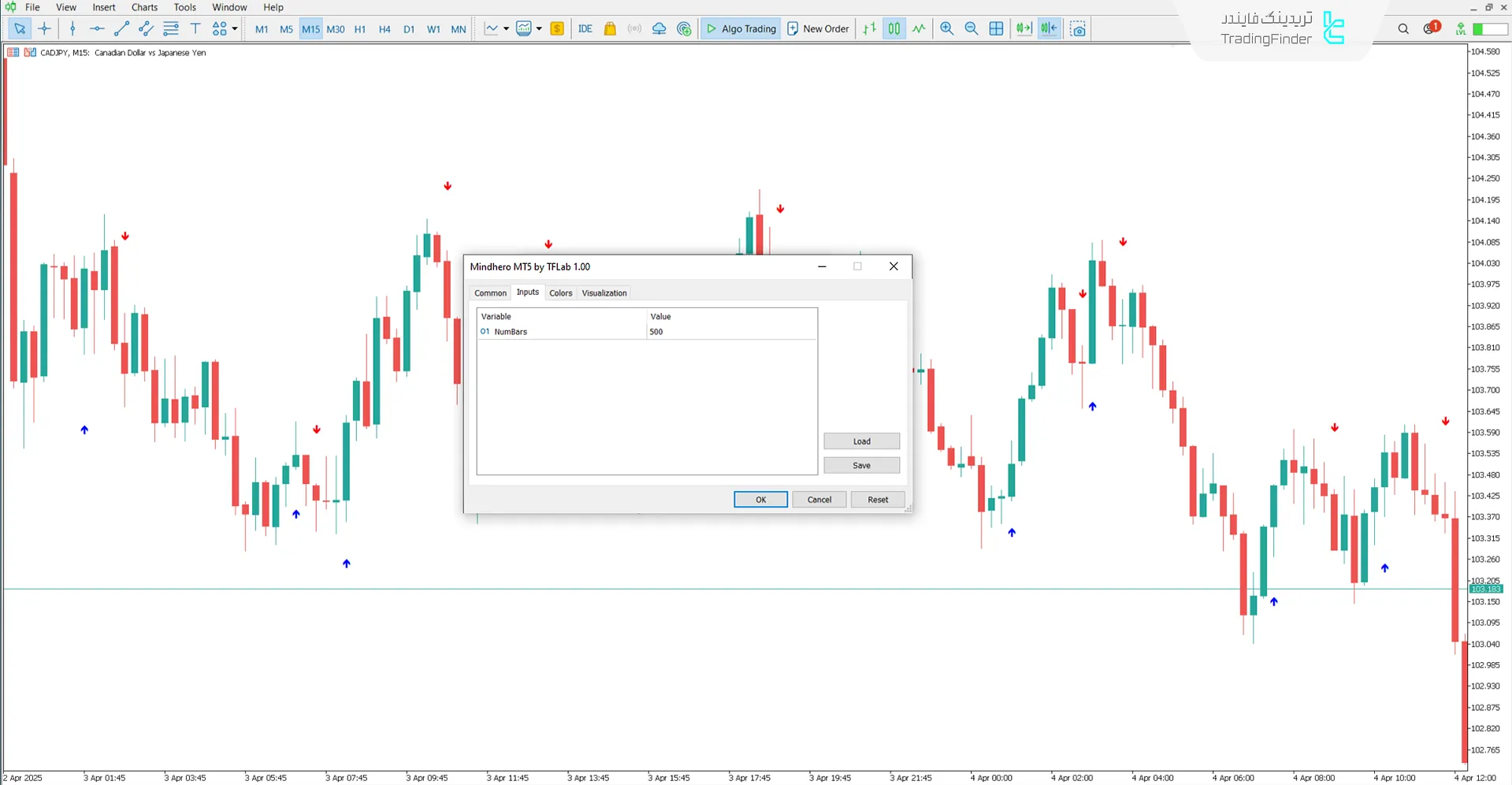Toggle chart auto-scroll to latest bar
This screenshot has width=1512, height=785.
click(1023, 29)
